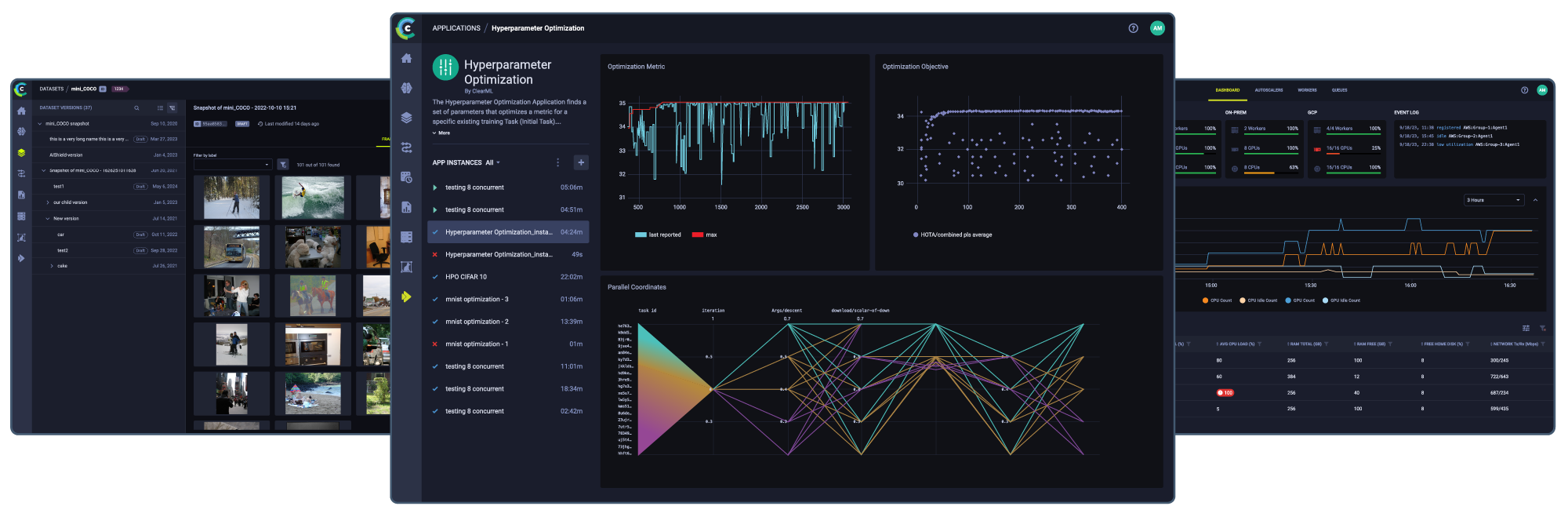Open table column settings icon in workers table

click(1526, 328)
